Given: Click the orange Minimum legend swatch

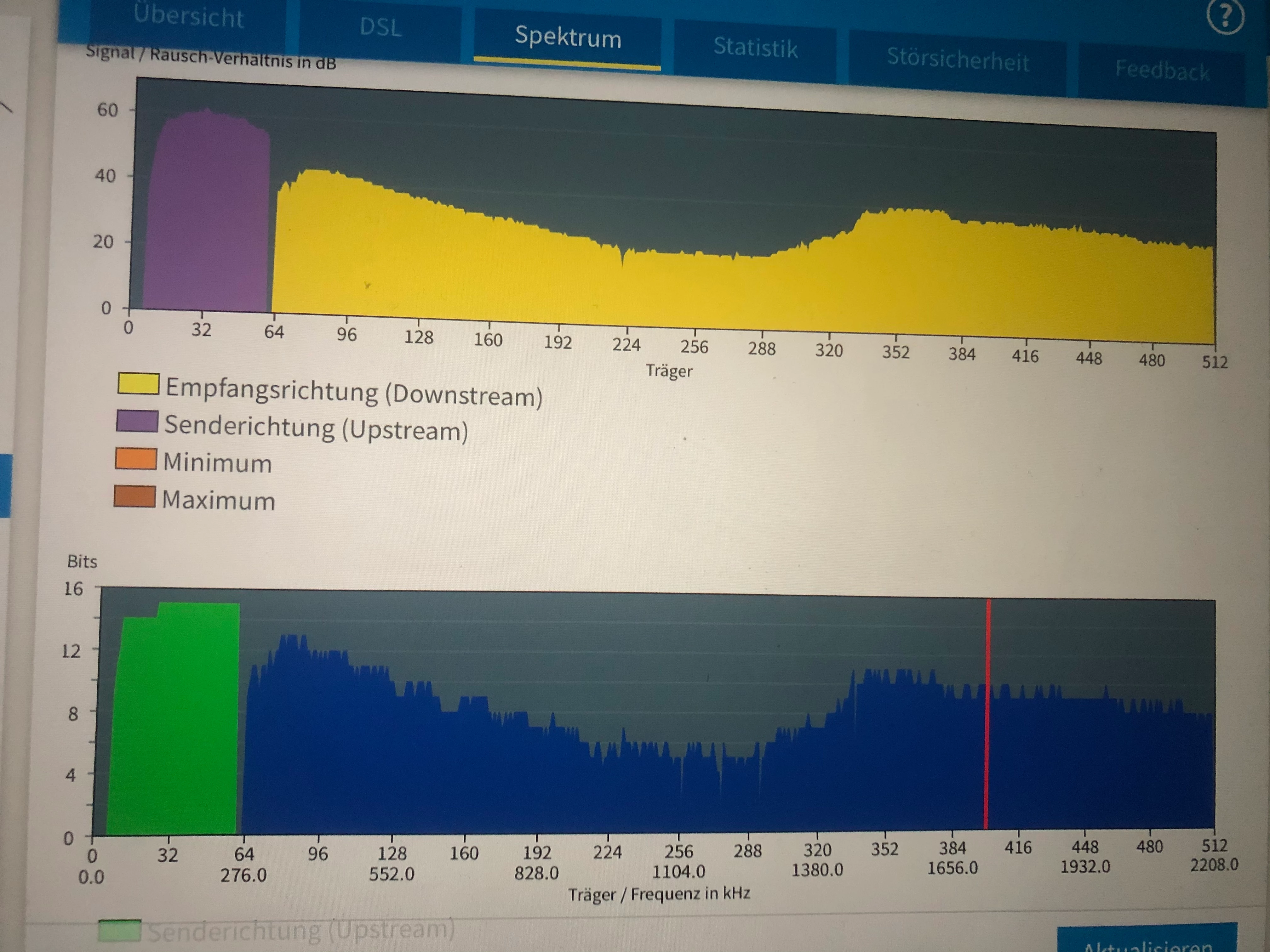Looking at the screenshot, I should tap(136, 458).
